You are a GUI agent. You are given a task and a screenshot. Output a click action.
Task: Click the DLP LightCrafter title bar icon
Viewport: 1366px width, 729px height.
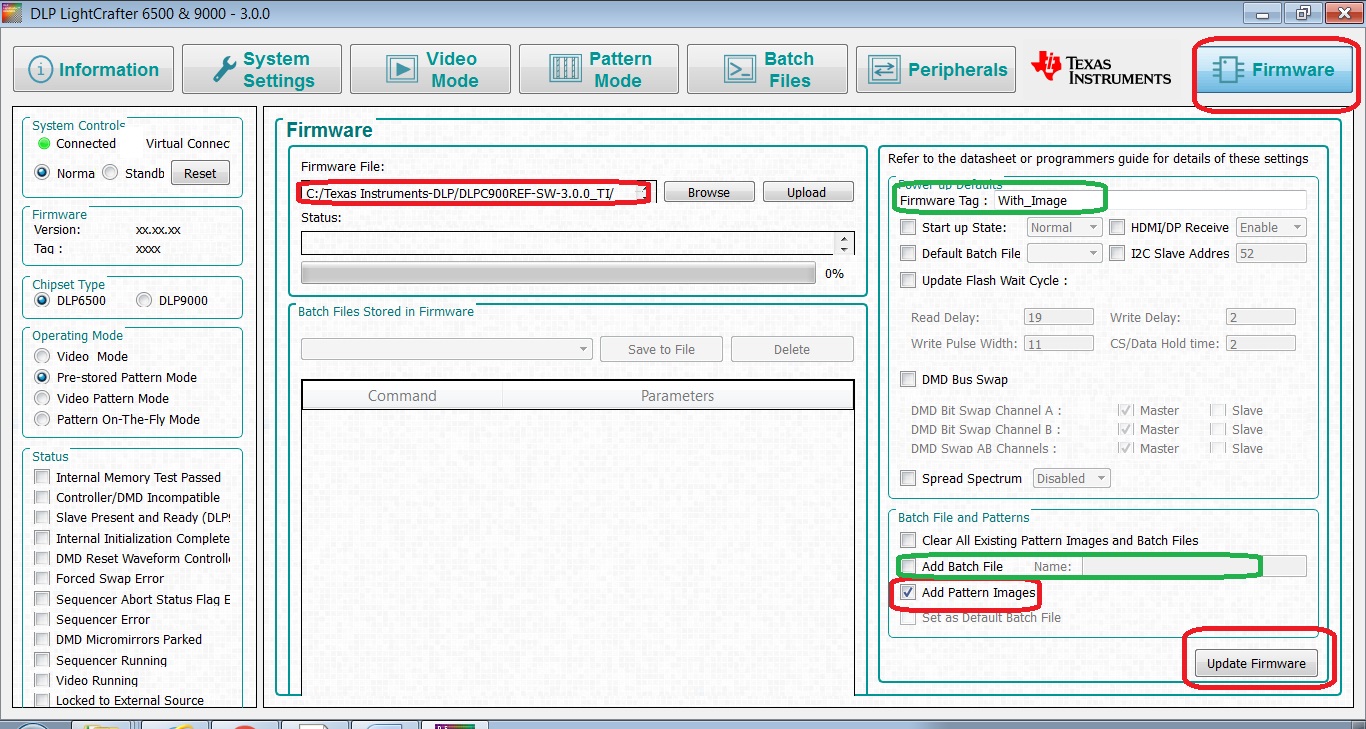pyautogui.click(x=13, y=14)
